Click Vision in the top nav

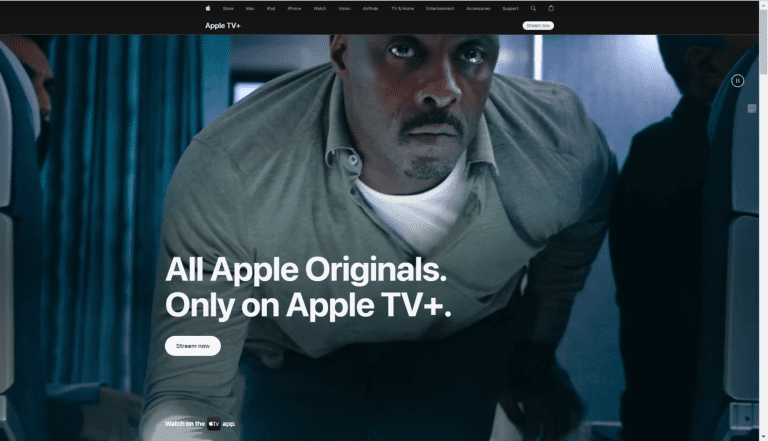[x=345, y=8]
